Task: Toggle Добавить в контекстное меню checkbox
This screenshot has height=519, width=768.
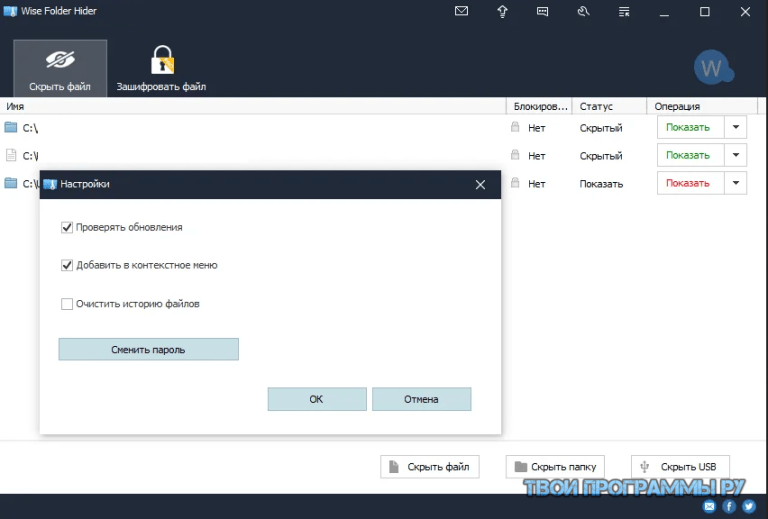Action: [x=67, y=266]
